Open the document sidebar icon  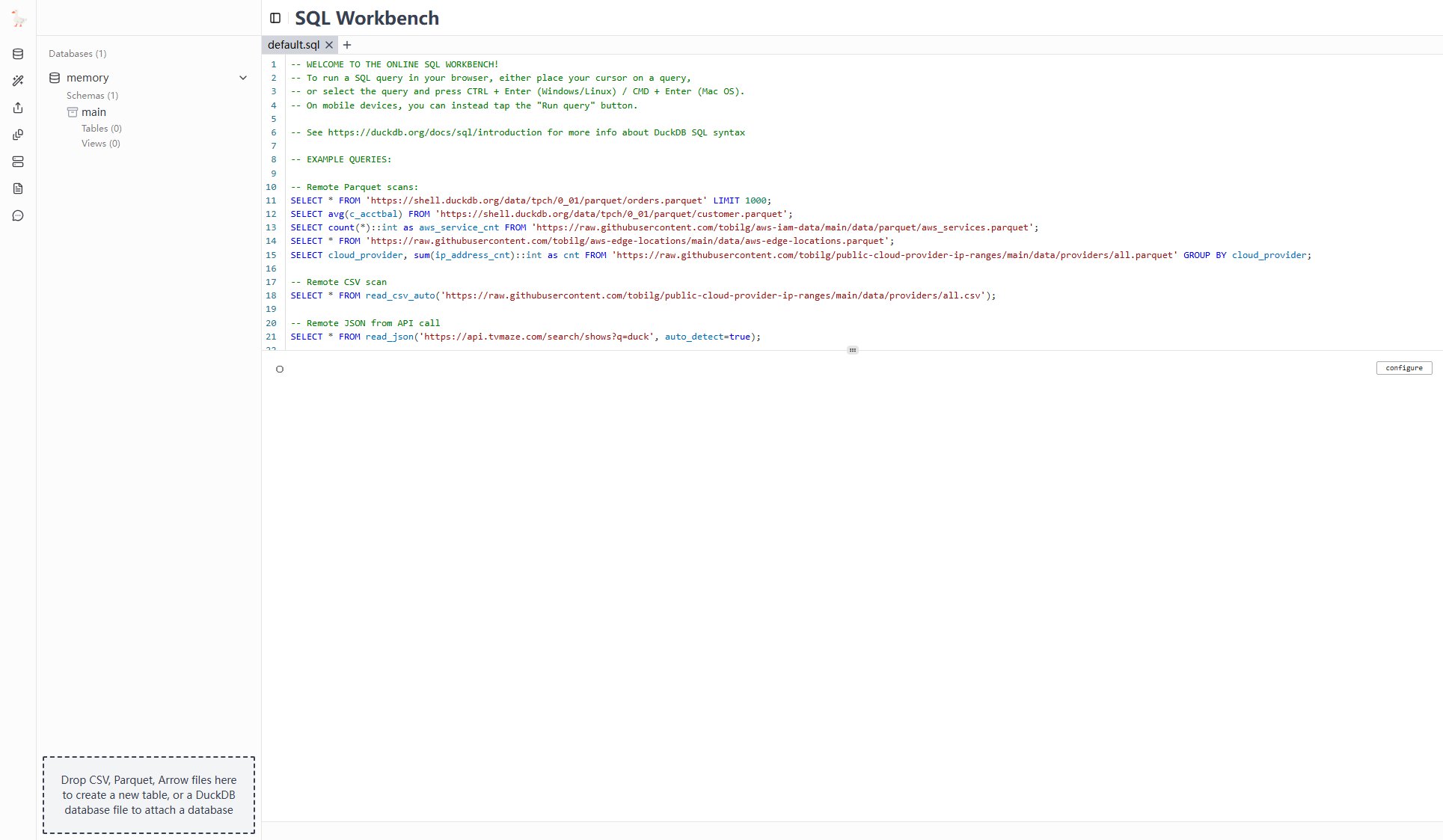[x=18, y=188]
